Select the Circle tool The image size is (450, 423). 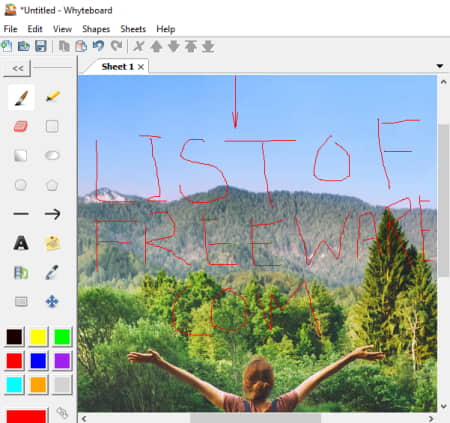click(x=21, y=185)
